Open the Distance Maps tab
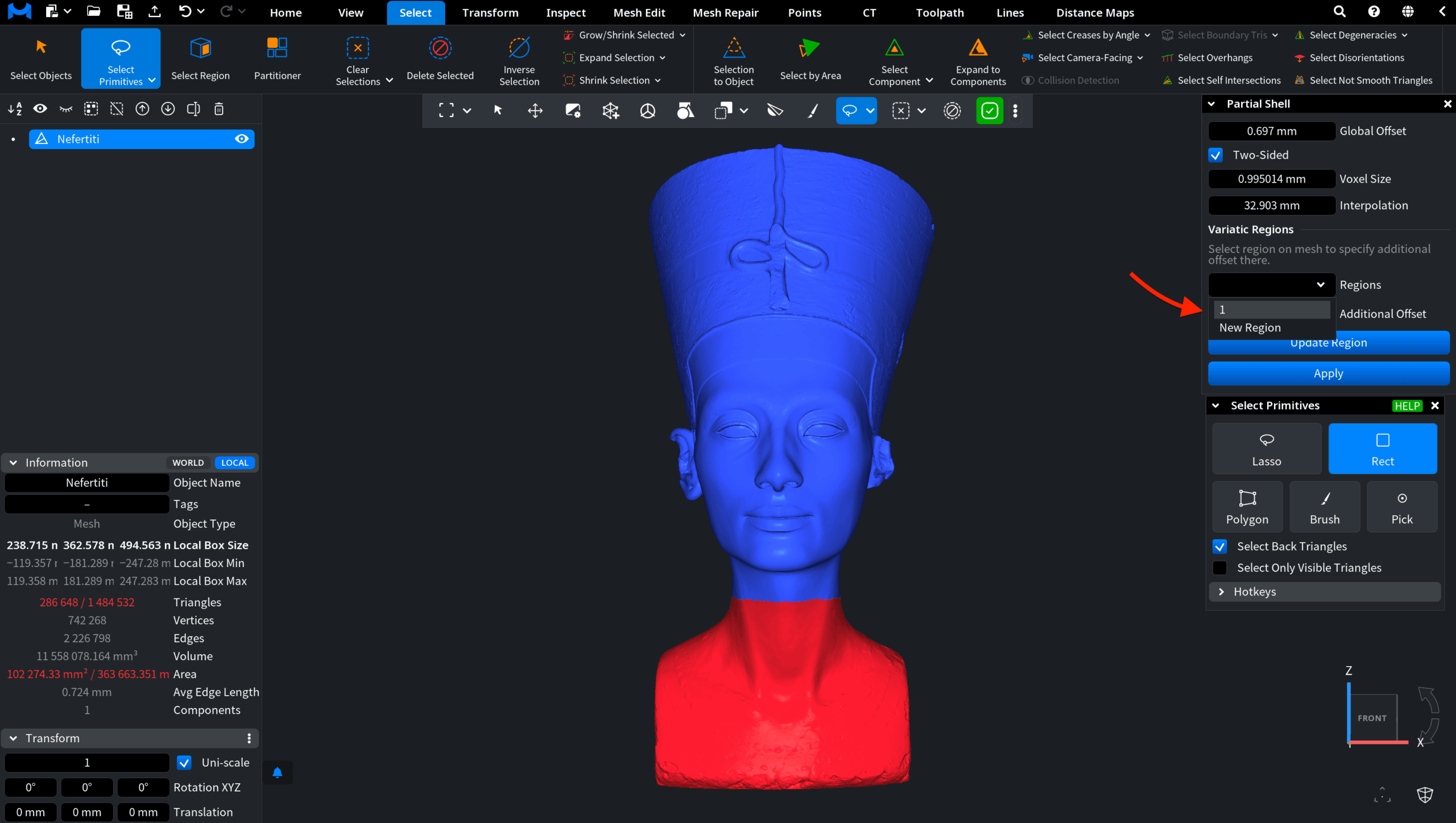The width and height of the screenshot is (1456, 823). click(x=1095, y=13)
